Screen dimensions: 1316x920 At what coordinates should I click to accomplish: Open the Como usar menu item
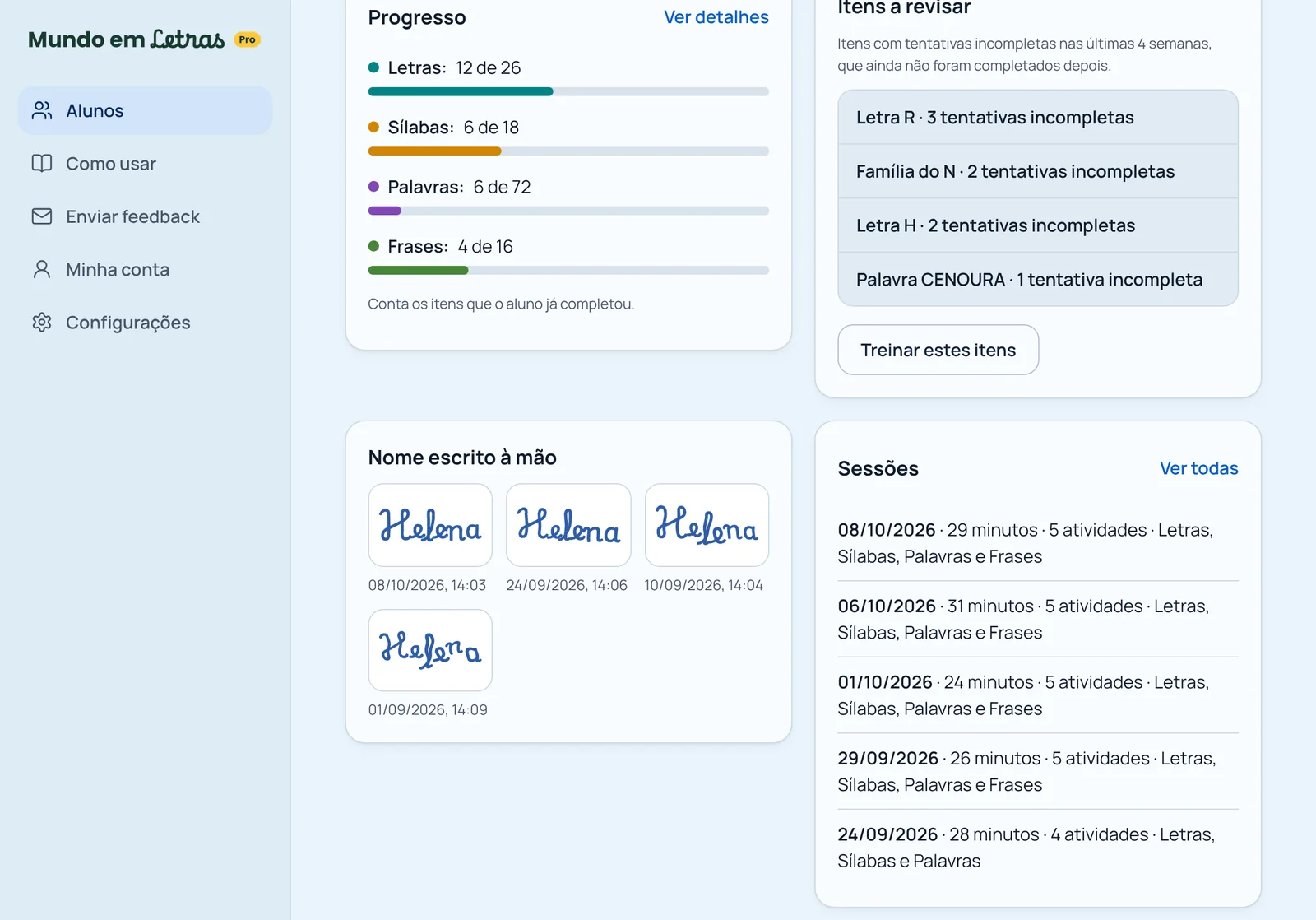(x=145, y=164)
